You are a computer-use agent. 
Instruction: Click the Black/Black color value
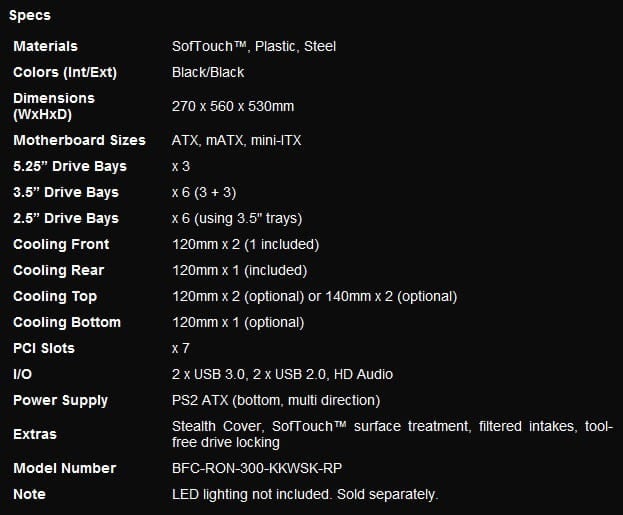[208, 72]
